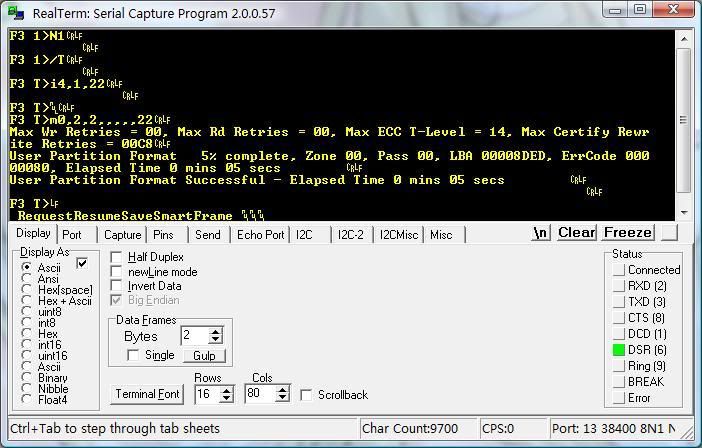The height and width of the screenshot is (448, 702).
Task: Click the BREAK status indicator
Action: click(619, 382)
